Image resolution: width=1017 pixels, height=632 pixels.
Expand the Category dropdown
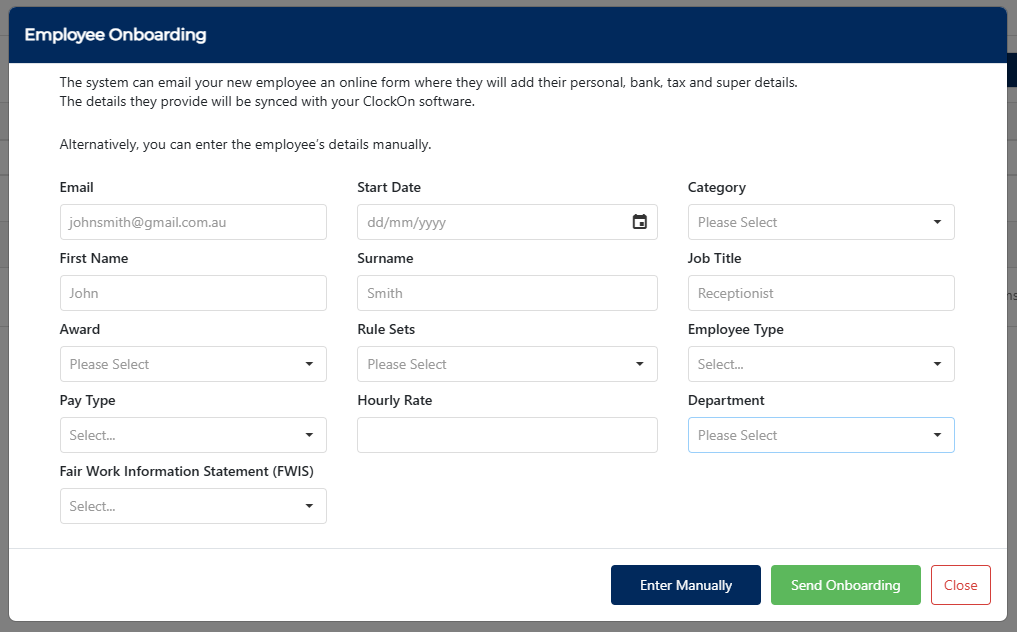click(820, 222)
